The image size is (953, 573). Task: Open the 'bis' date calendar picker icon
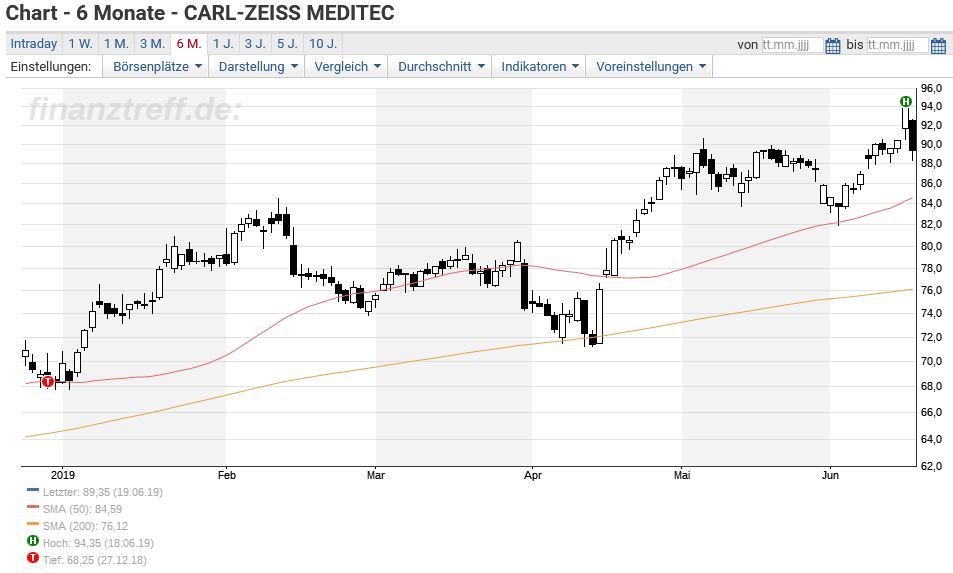pos(938,45)
